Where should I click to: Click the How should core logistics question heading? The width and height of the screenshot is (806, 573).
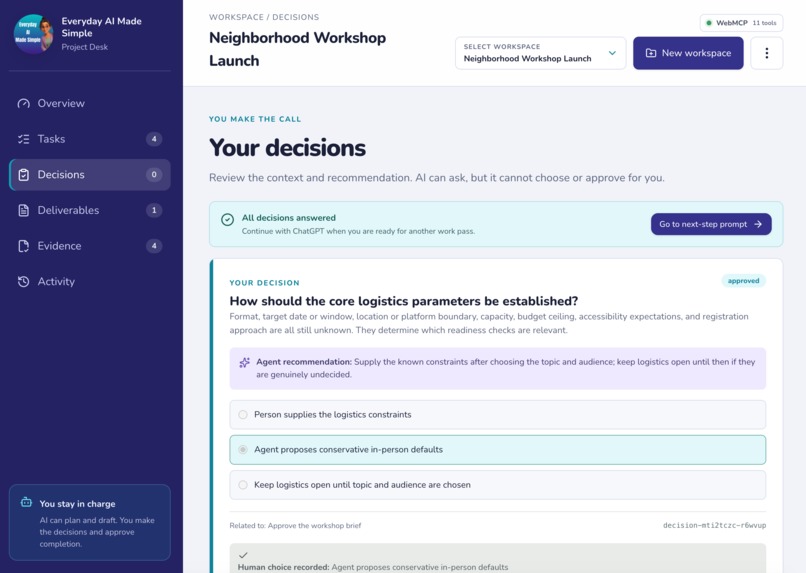pos(404,301)
